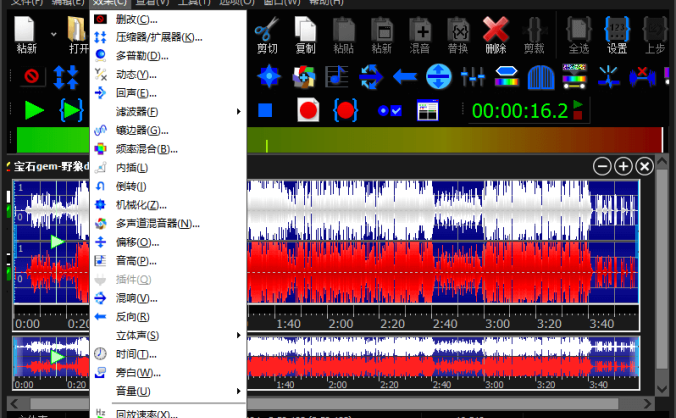Screen dimensions: 676x418
Task: Click the pop/click filter spark icon
Action: [x=608, y=77]
